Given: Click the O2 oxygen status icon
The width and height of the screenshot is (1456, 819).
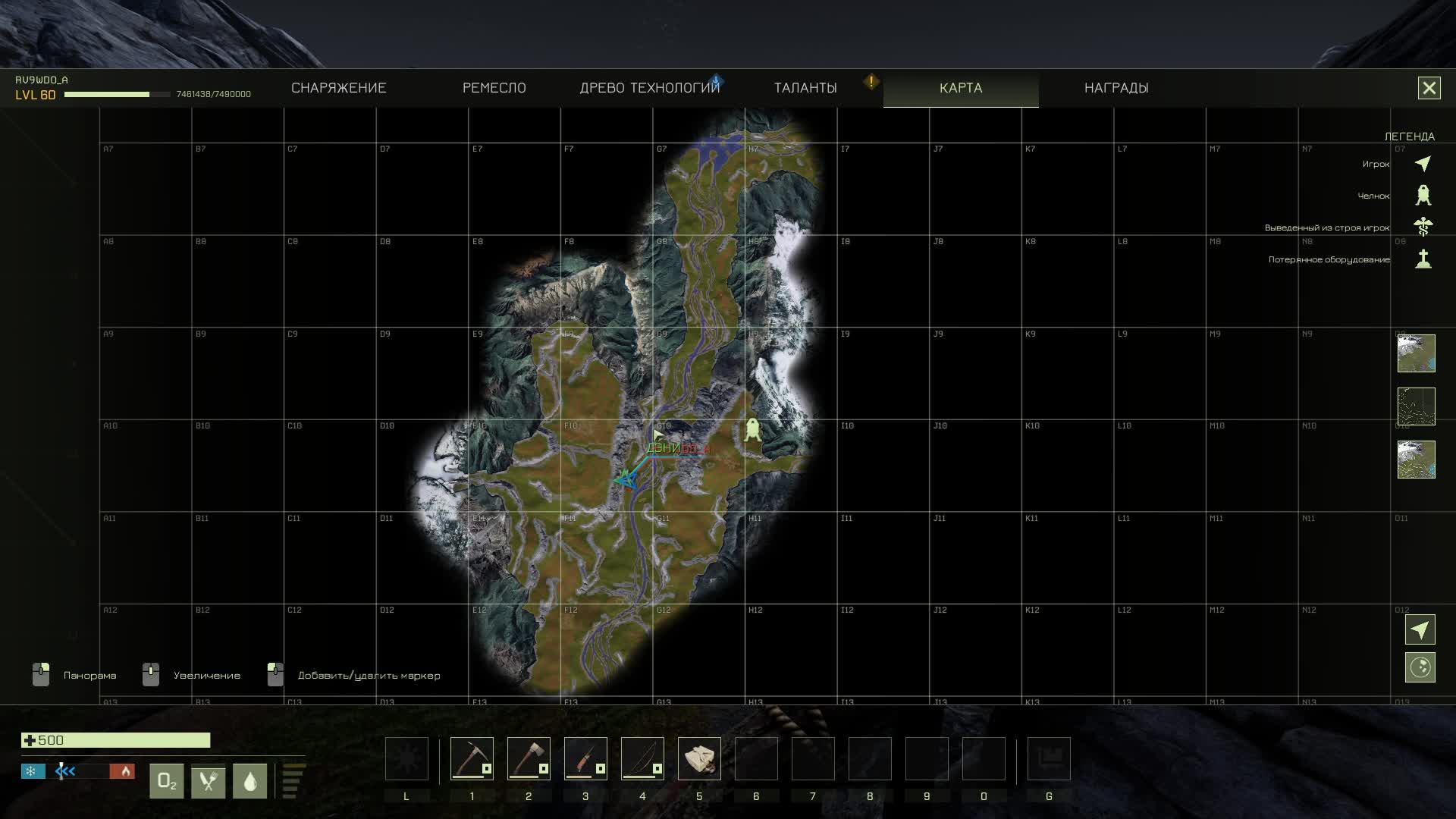Looking at the screenshot, I should coord(167,781).
